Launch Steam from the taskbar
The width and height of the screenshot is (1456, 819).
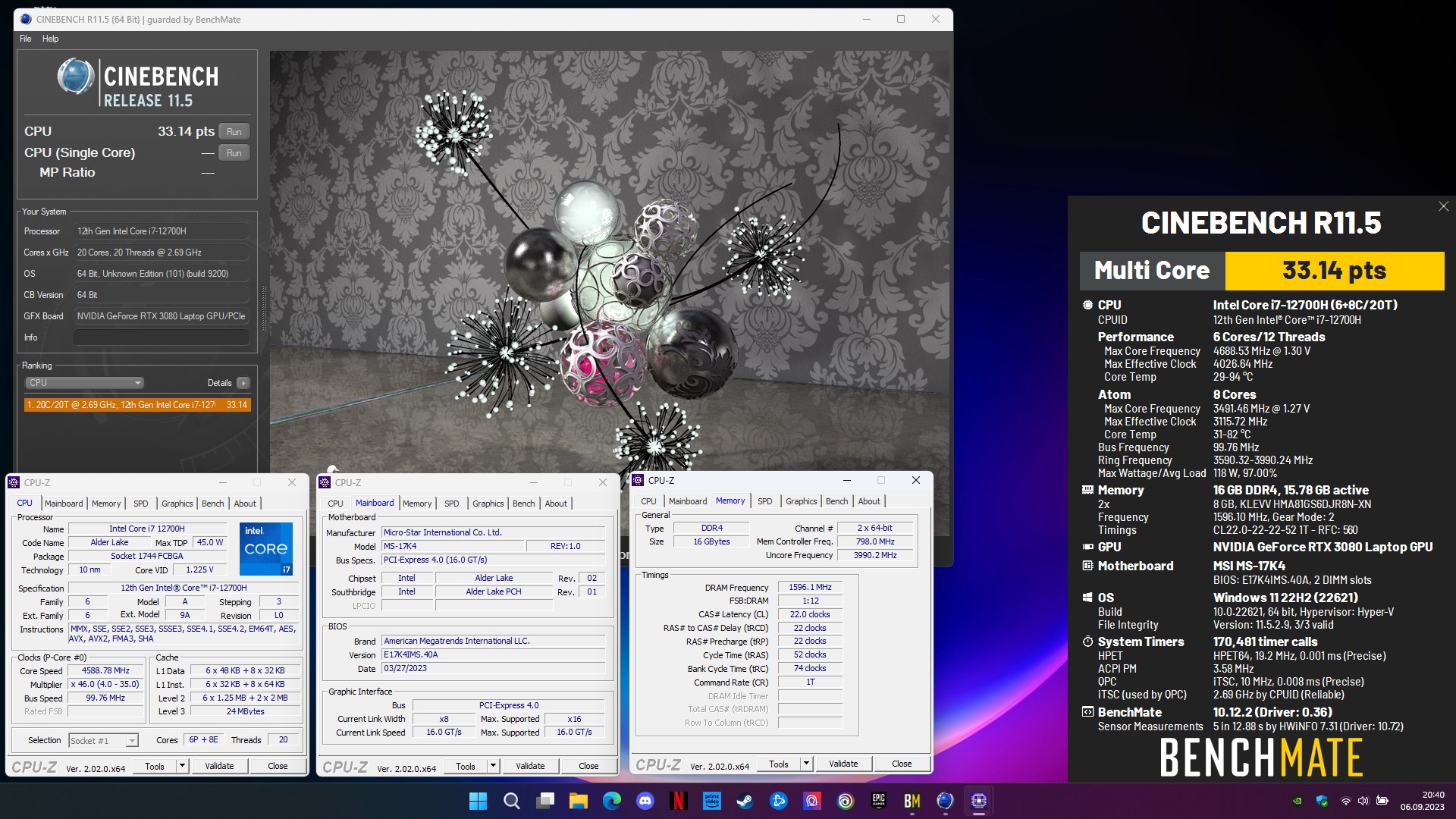click(x=745, y=801)
